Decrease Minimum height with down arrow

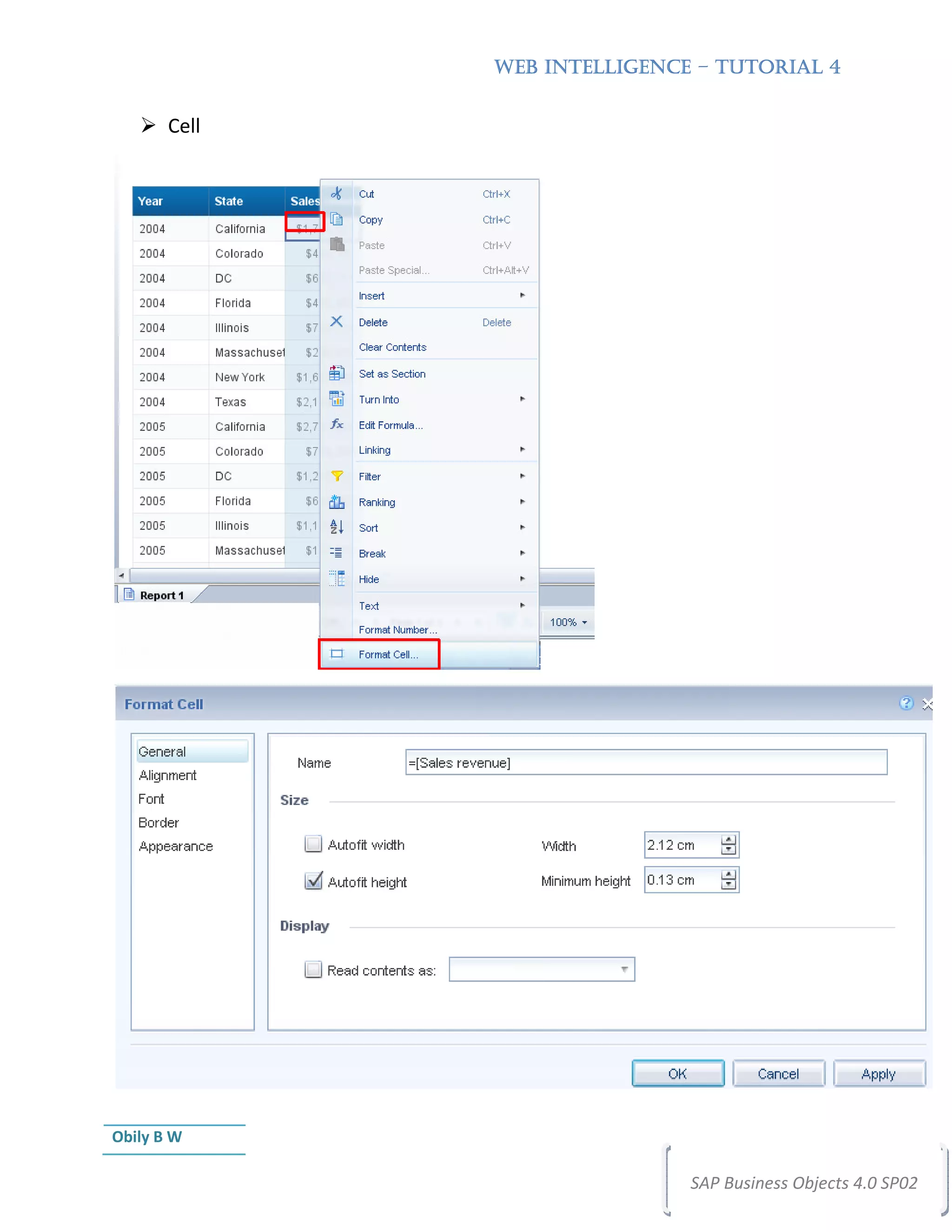(x=729, y=885)
